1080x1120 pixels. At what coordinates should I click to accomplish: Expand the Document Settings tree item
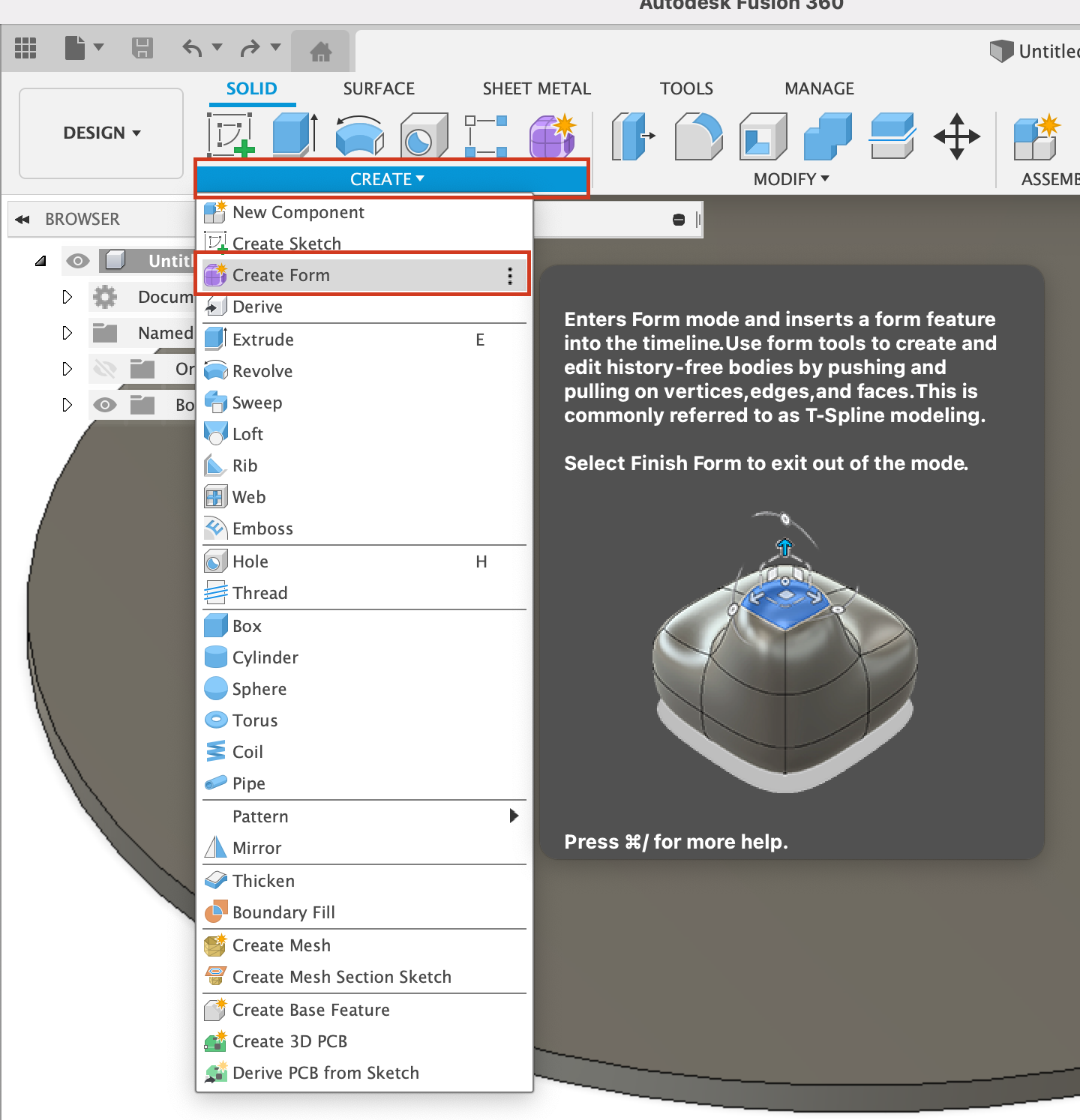(67, 297)
